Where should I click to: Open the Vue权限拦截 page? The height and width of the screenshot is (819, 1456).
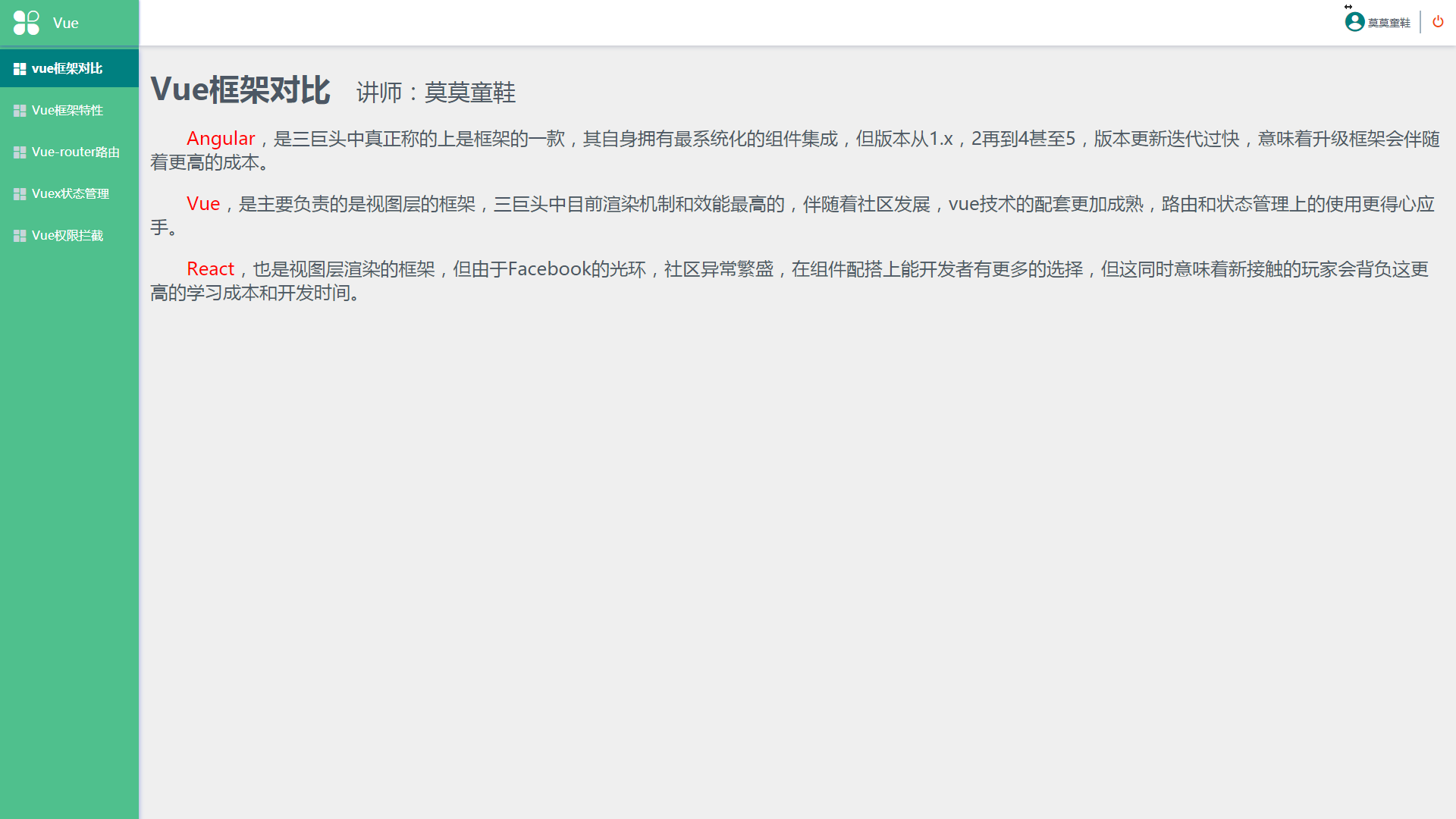(67, 235)
